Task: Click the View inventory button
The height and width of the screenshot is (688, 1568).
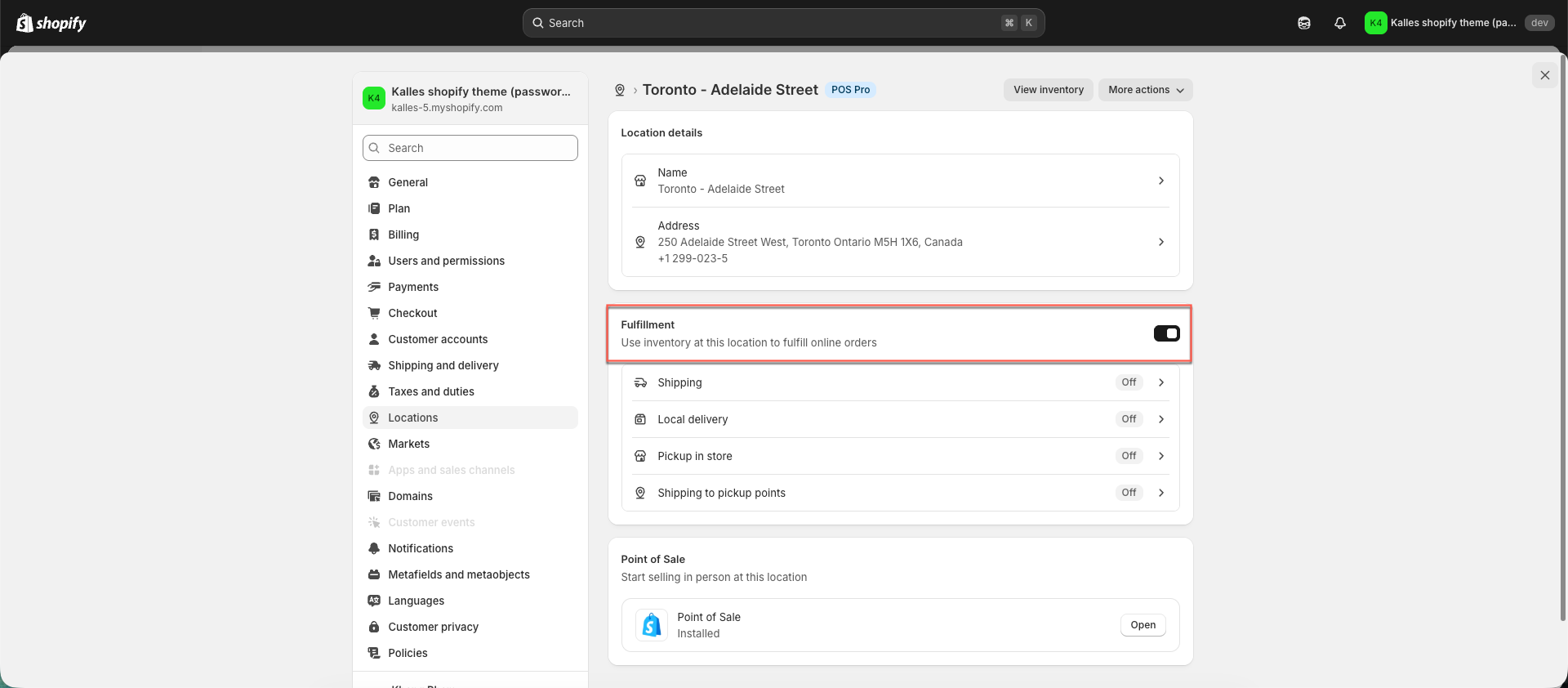Action: tap(1048, 90)
